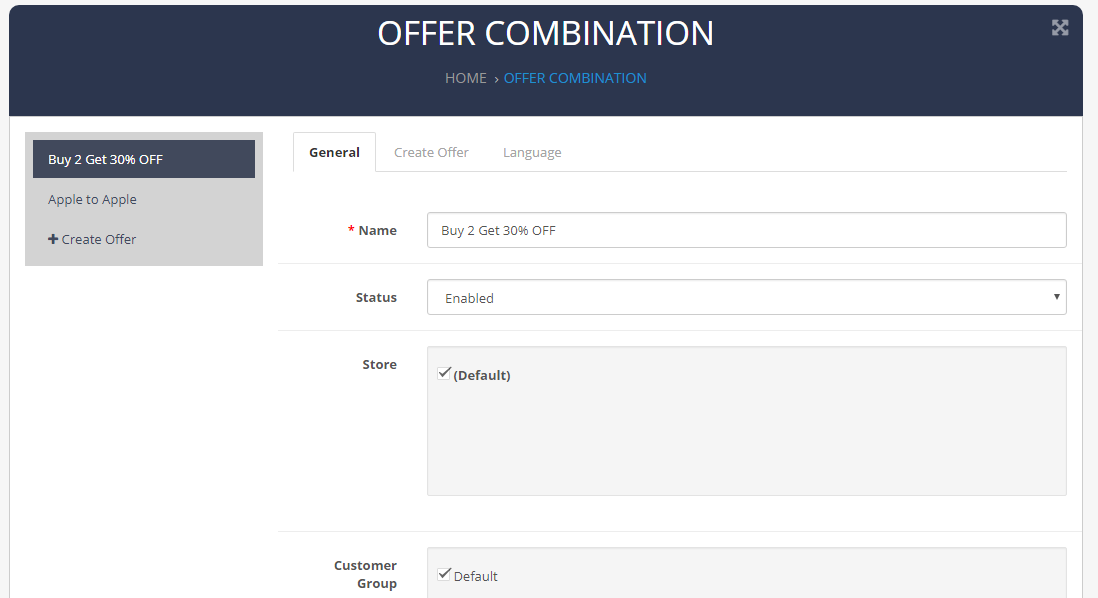Viewport: 1098px width, 598px height.
Task: Click the fullscreen expand icon in header
Action: point(1059,27)
